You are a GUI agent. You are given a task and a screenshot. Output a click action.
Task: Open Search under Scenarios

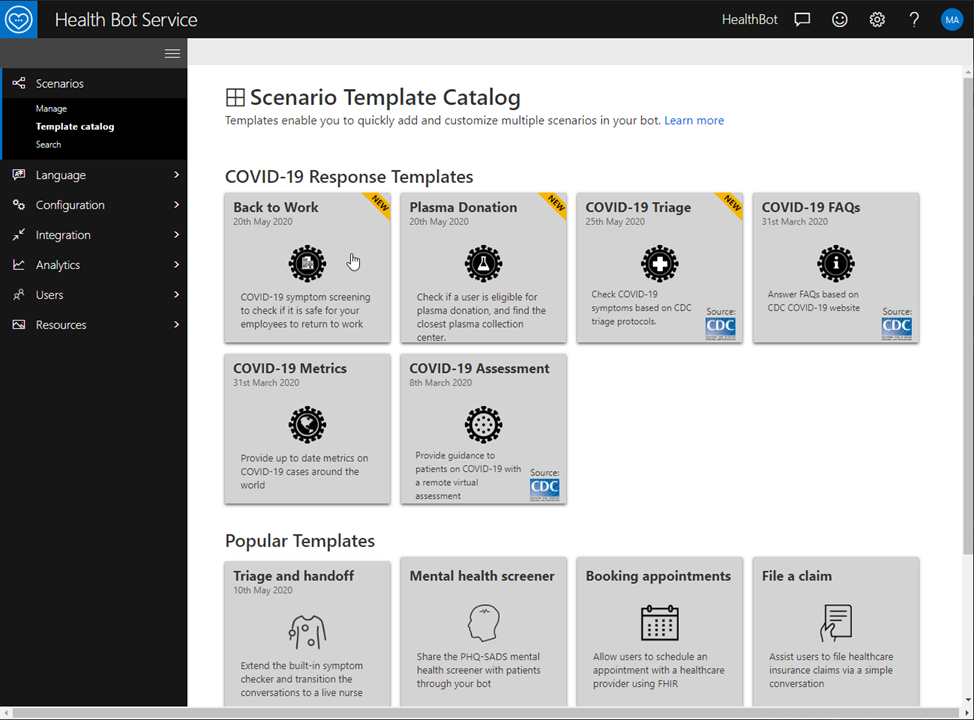point(48,145)
